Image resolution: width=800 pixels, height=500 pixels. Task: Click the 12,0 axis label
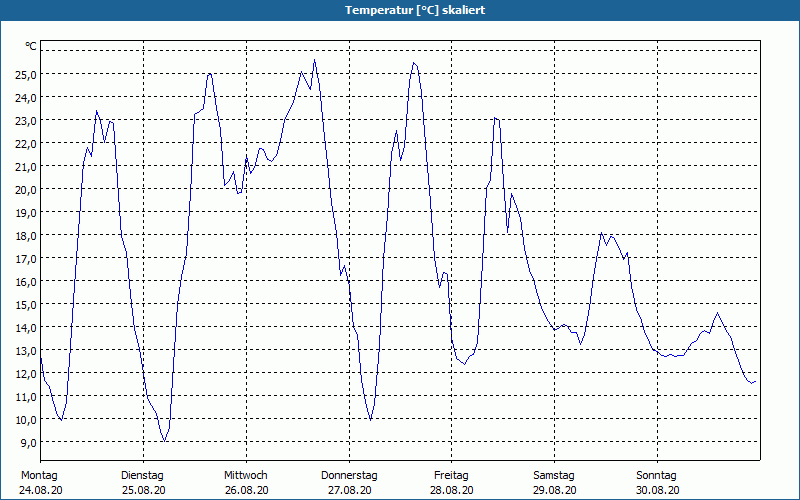25,373
